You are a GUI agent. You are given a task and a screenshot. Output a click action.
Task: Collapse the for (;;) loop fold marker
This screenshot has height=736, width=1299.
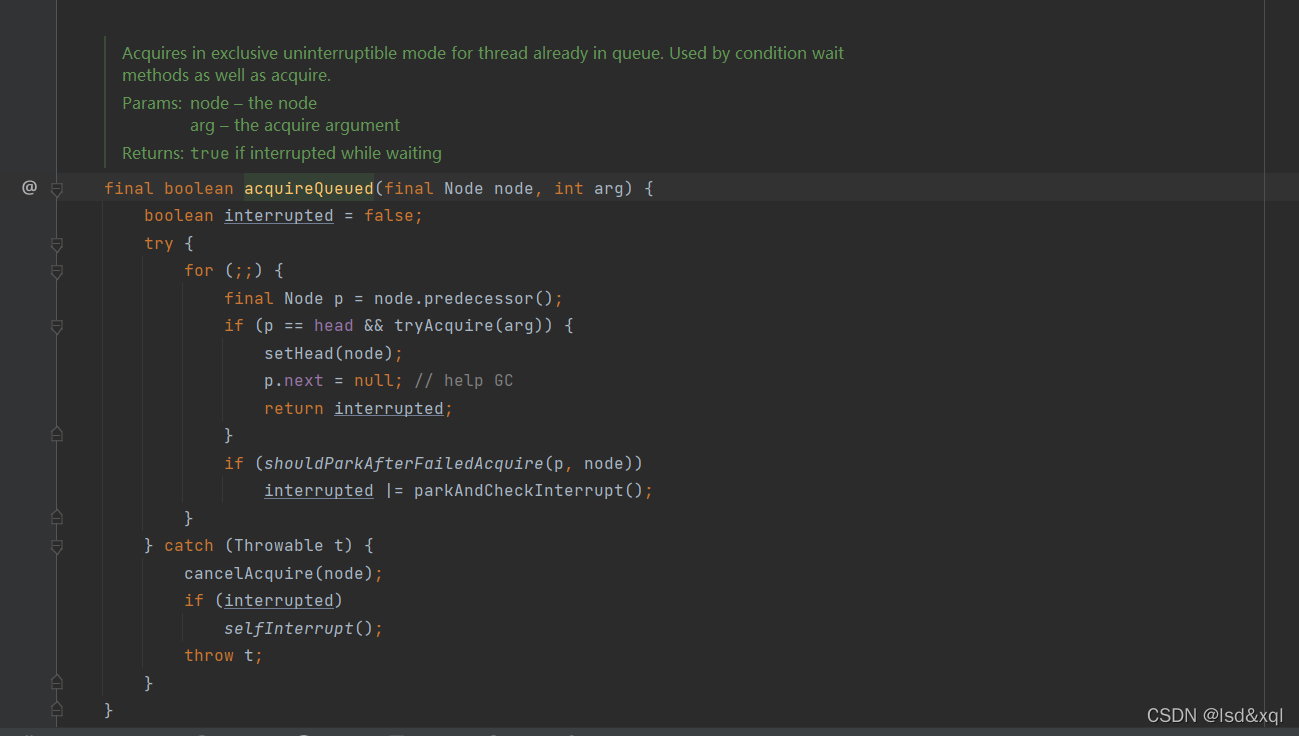coord(57,271)
